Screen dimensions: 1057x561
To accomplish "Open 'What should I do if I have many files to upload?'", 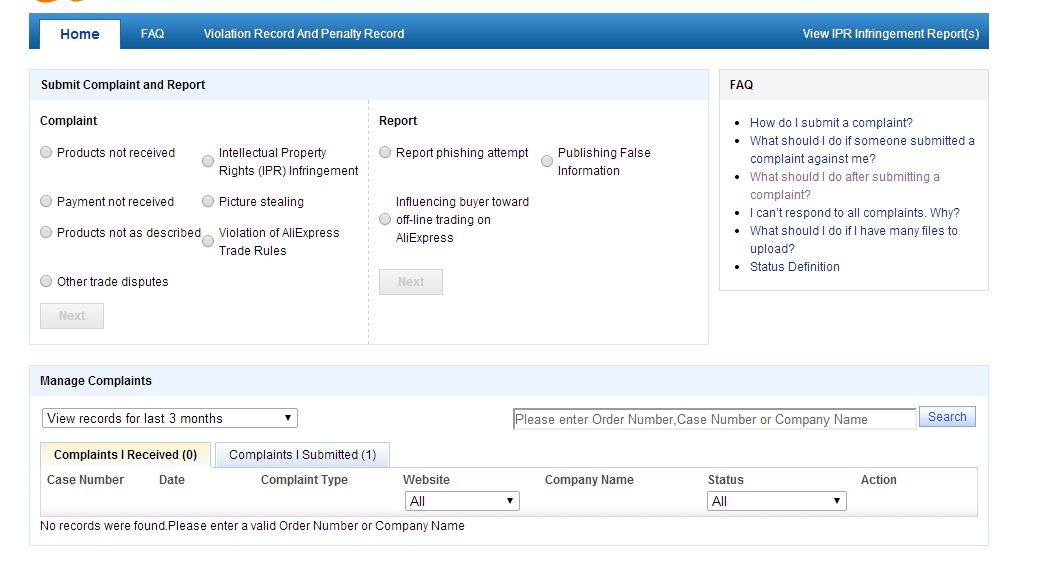I will tap(853, 239).
